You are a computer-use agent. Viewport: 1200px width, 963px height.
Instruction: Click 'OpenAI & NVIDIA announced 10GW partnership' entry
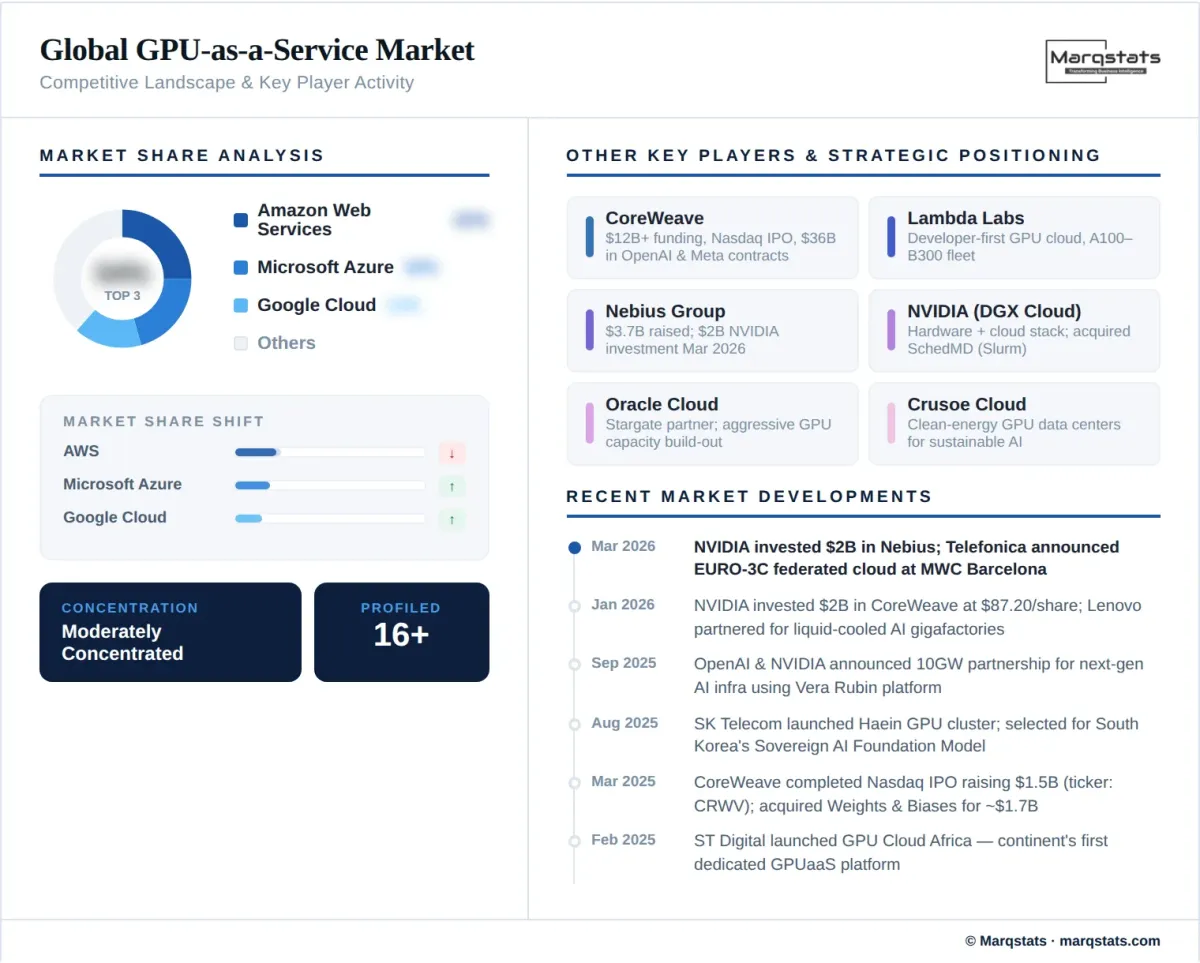click(919, 676)
